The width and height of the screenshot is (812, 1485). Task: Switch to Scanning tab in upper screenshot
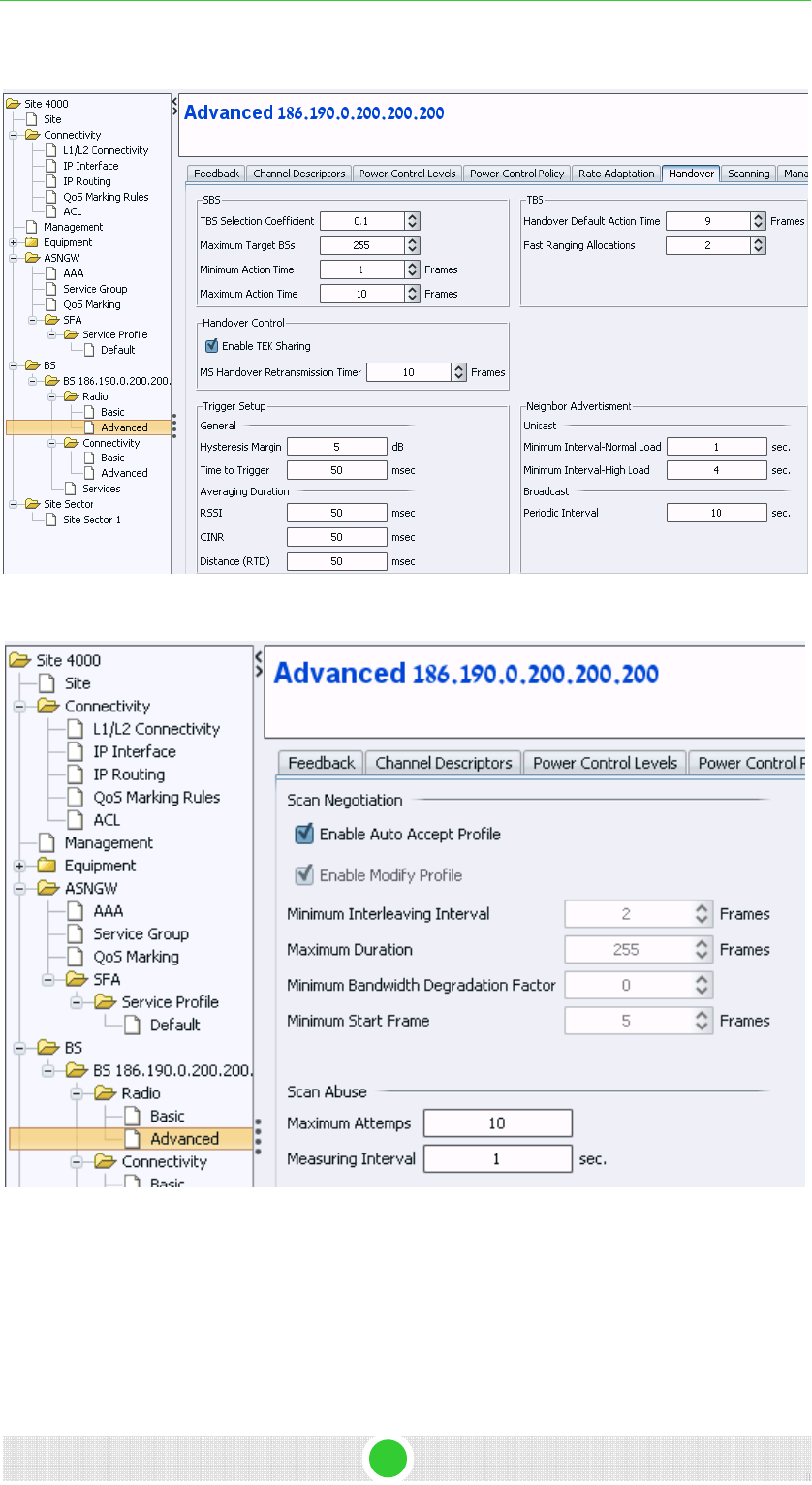pyautogui.click(x=749, y=174)
